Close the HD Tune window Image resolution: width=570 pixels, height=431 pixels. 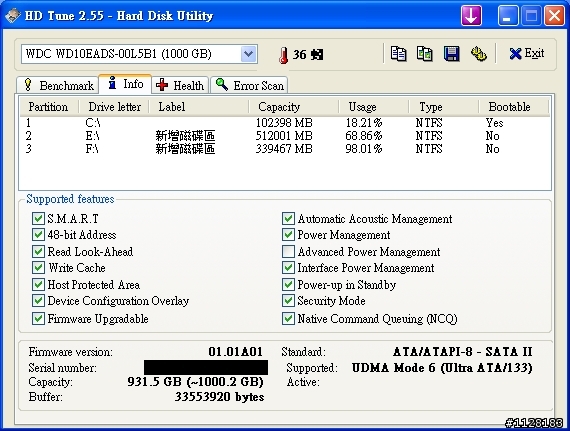(x=554, y=16)
